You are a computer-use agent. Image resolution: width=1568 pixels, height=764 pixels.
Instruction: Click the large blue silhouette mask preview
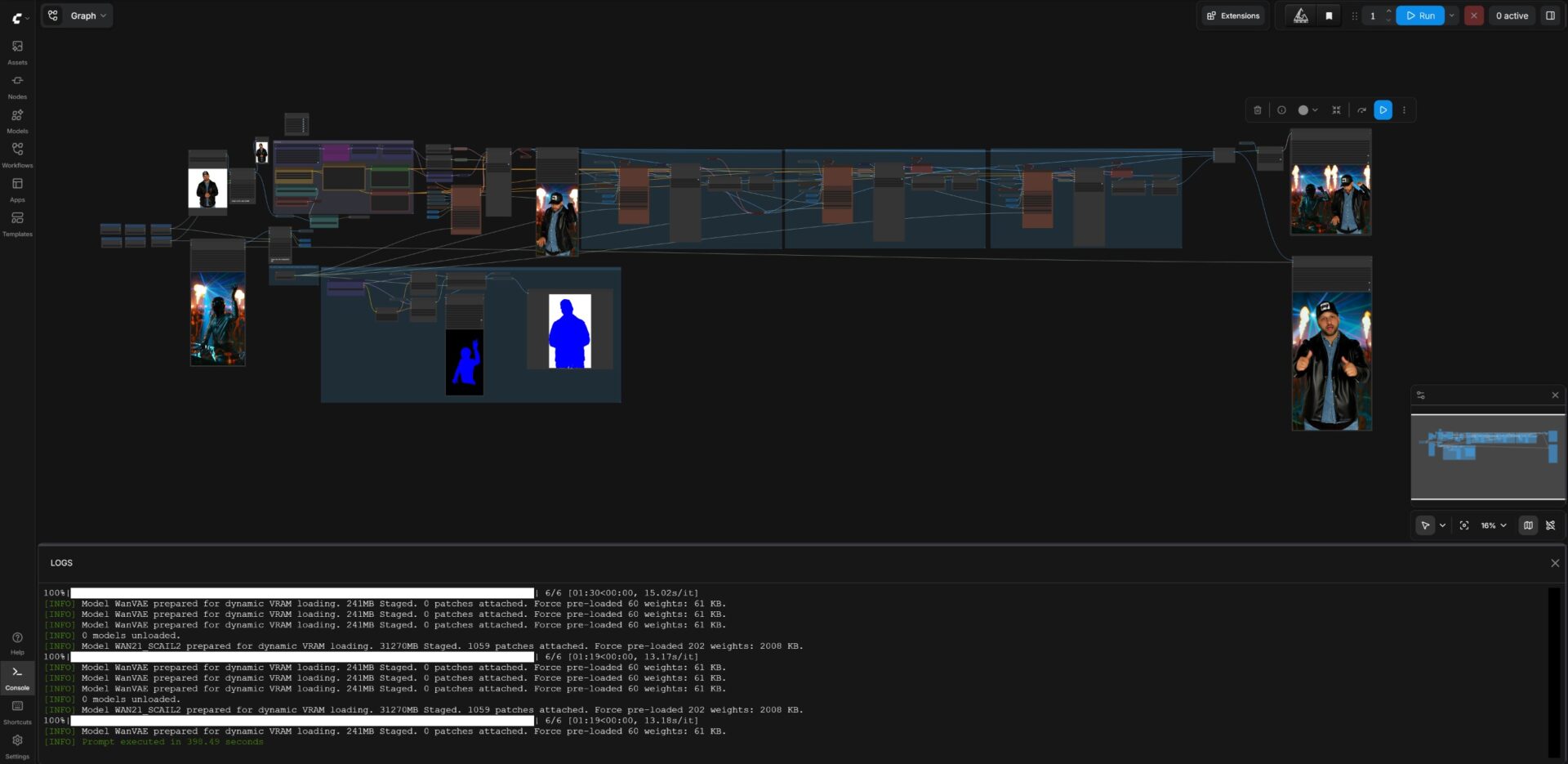click(x=570, y=331)
